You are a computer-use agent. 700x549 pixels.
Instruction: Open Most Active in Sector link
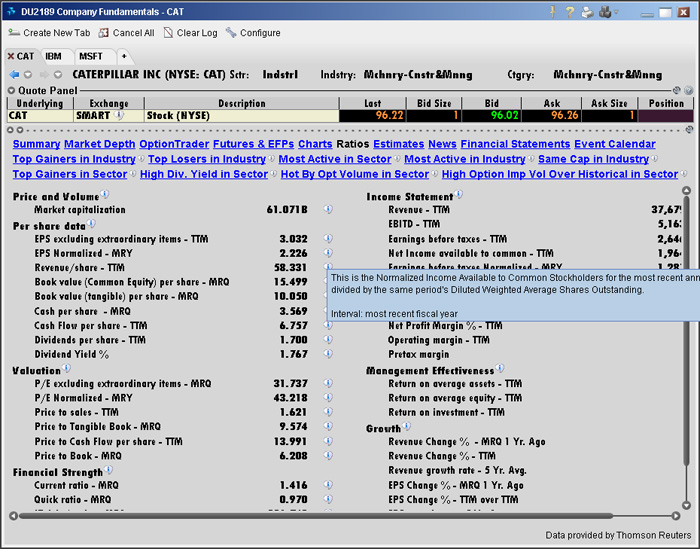coord(335,159)
